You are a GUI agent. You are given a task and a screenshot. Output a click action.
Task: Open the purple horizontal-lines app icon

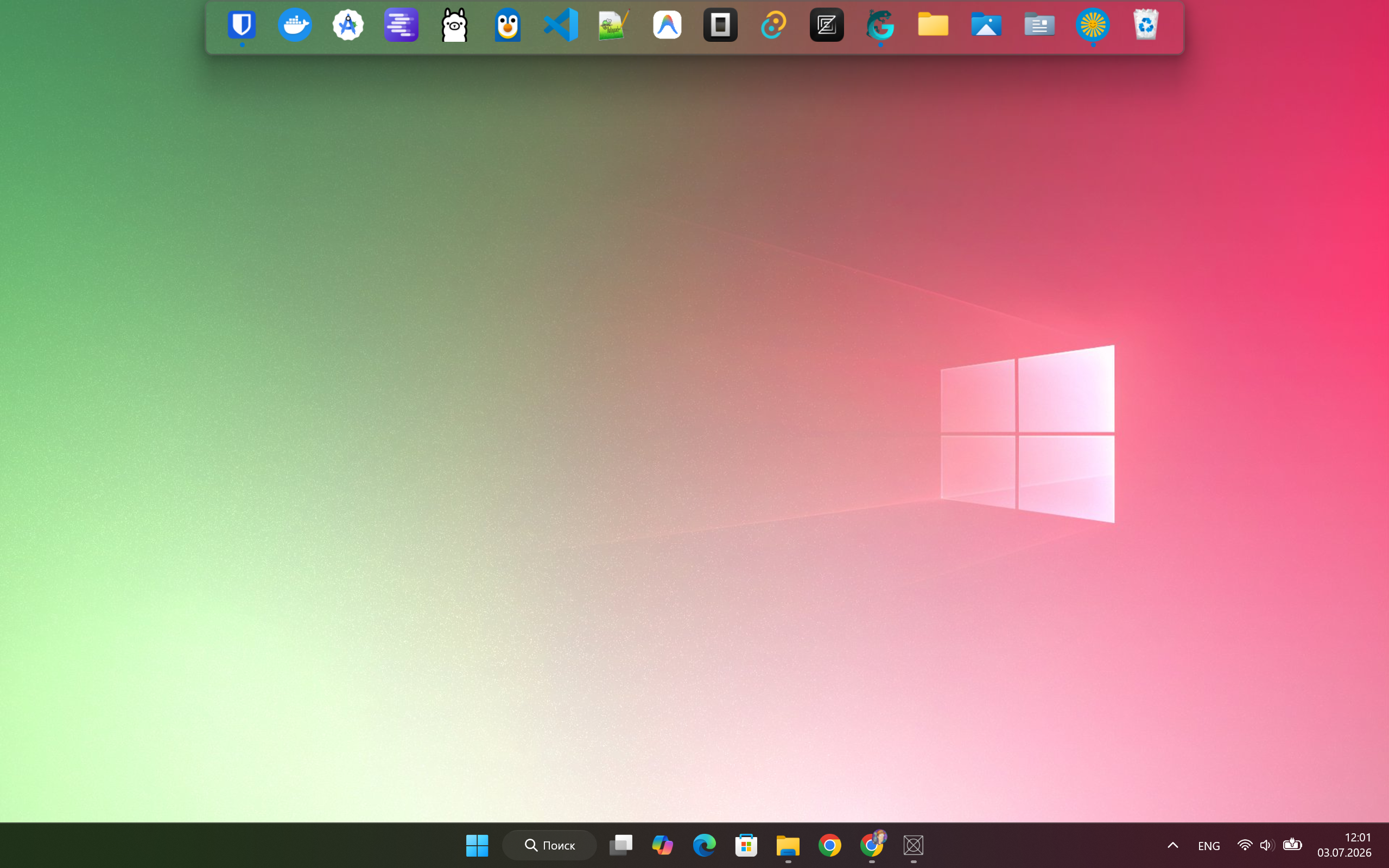[x=401, y=25]
